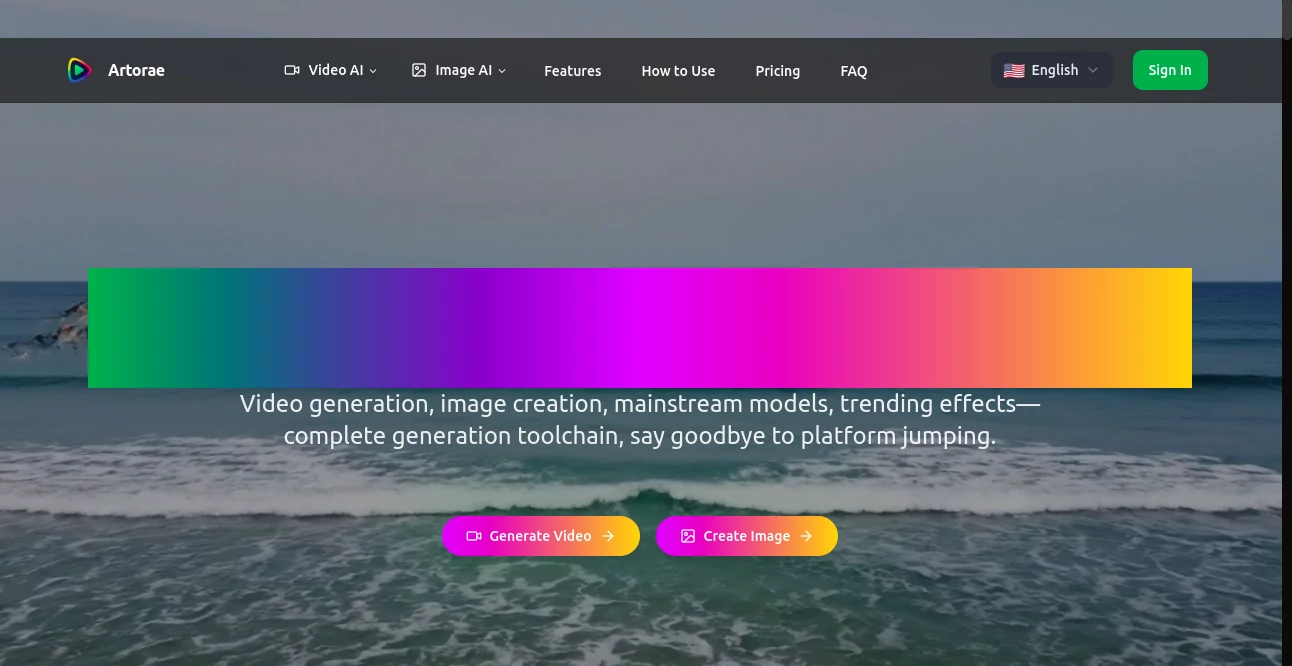Click the US flag icon in language selector
The image size is (1292, 666).
[1013, 70]
